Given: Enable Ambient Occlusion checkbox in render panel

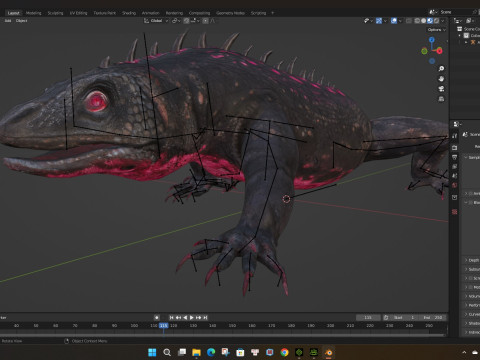Looking at the screenshot, I should [x=471, y=193].
